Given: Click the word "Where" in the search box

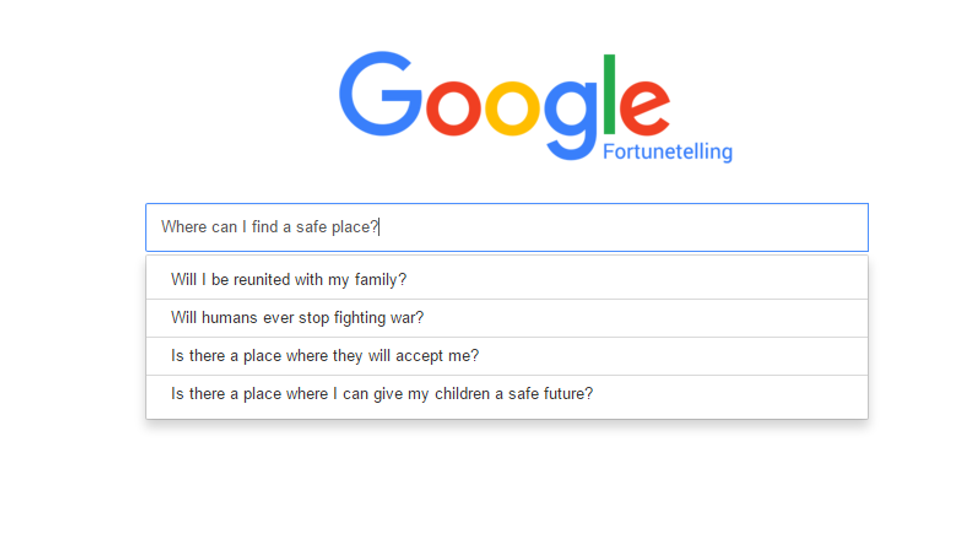Looking at the screenshot, I should (183, 227).
